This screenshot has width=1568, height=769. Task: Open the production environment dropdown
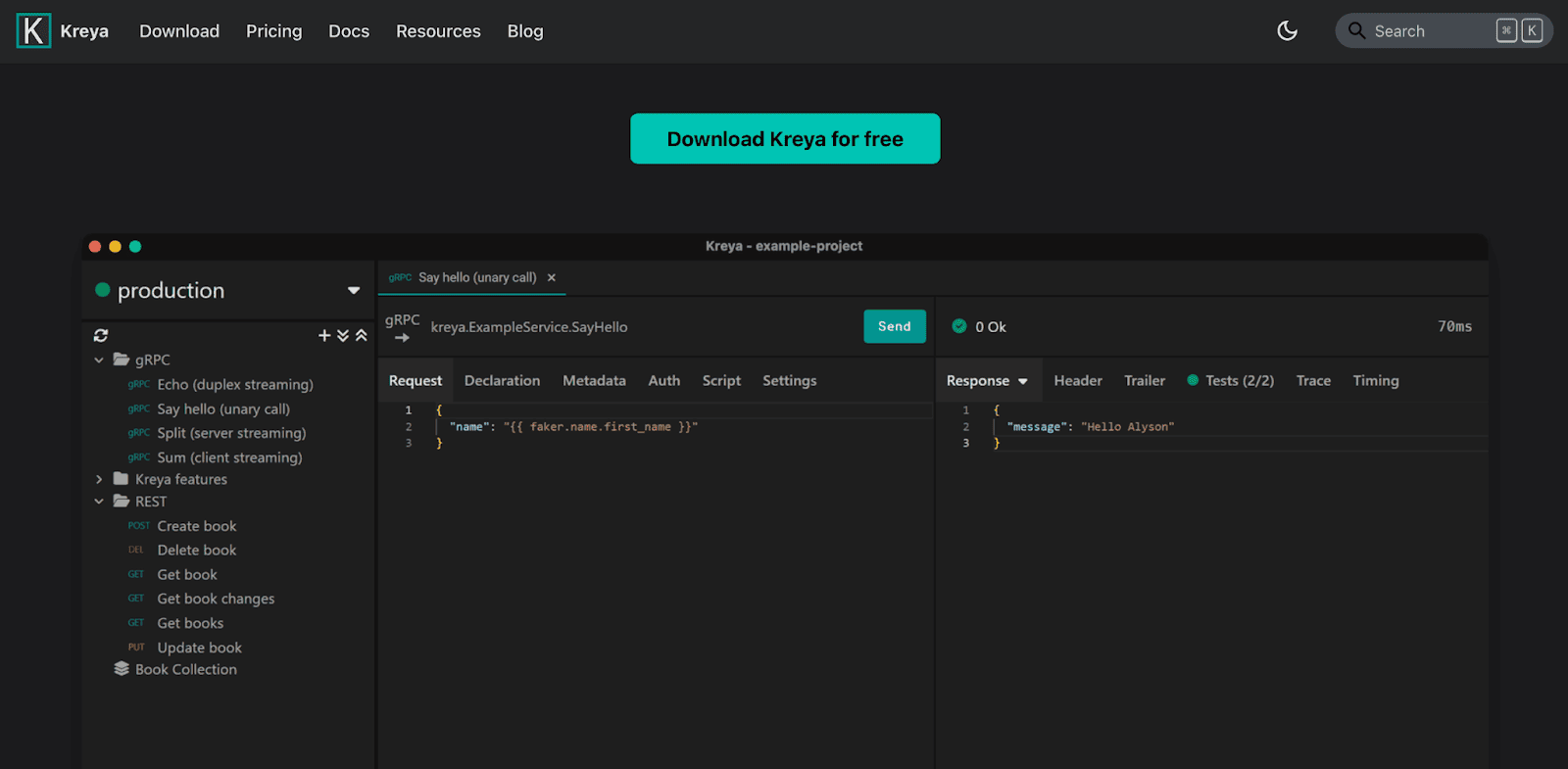354,291
